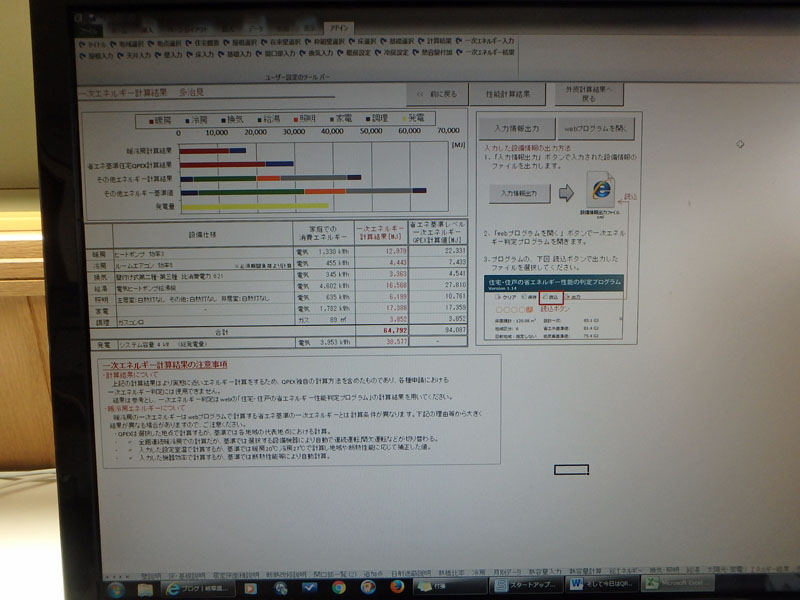The height and width of the screenshot is (600, 800).
Task: Click the 合計 total value 64,792 cell
Action: [x=379, y=328]
